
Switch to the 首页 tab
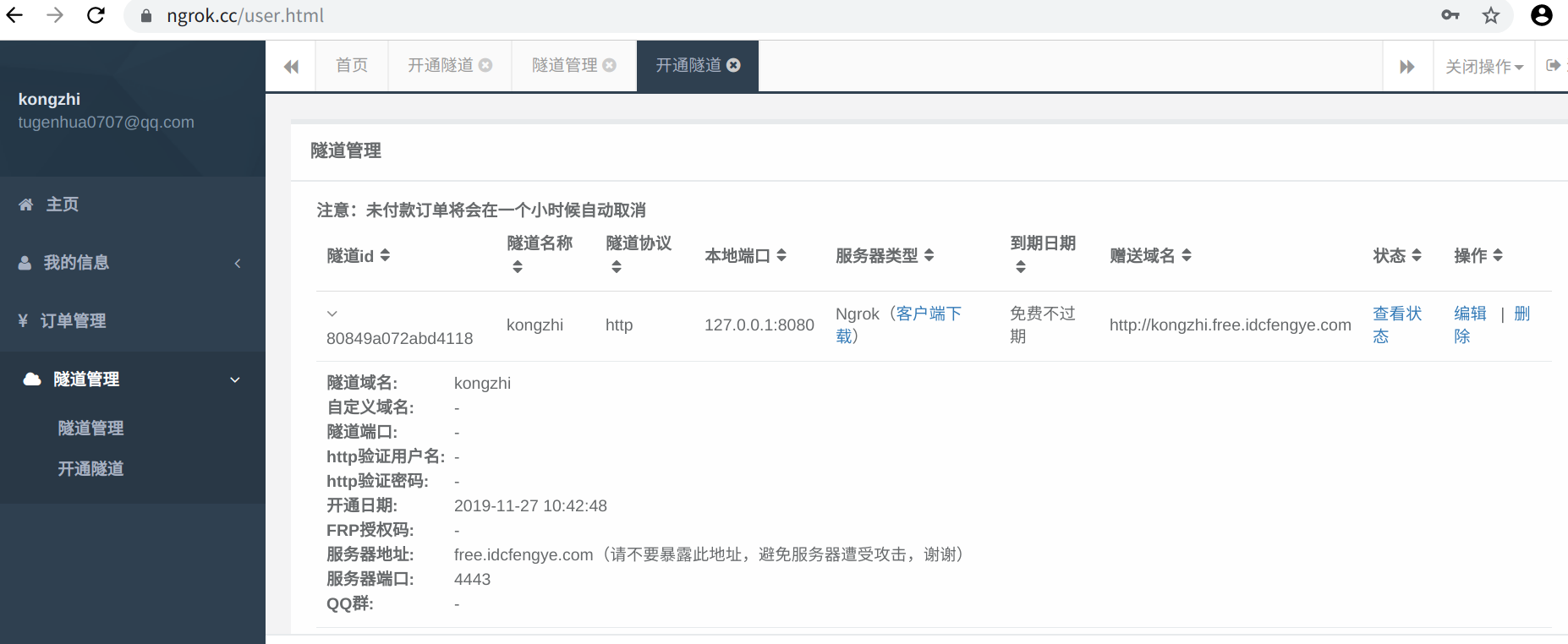click(352, 65)
